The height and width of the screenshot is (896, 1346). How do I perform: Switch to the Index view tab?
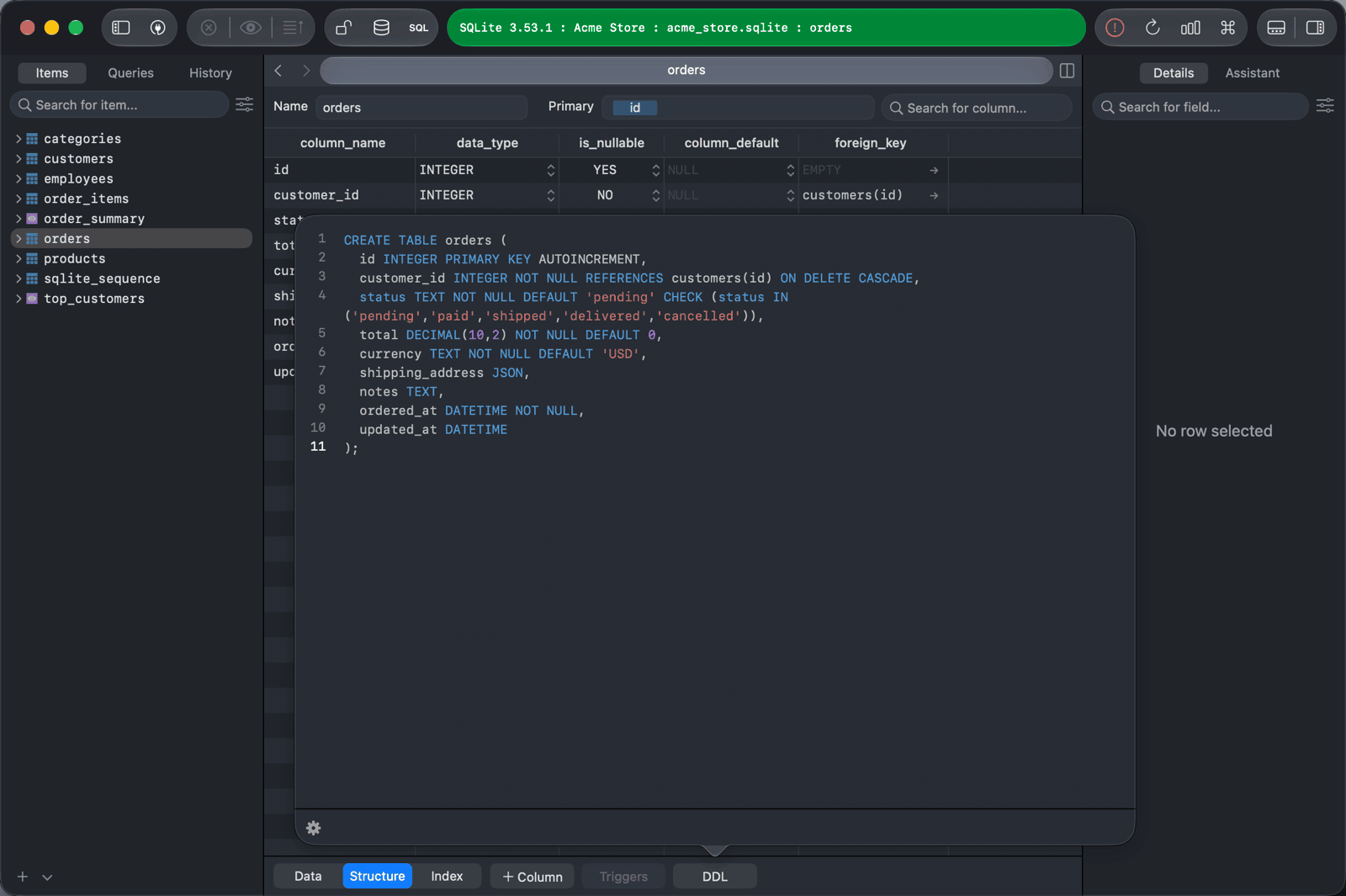447,876
